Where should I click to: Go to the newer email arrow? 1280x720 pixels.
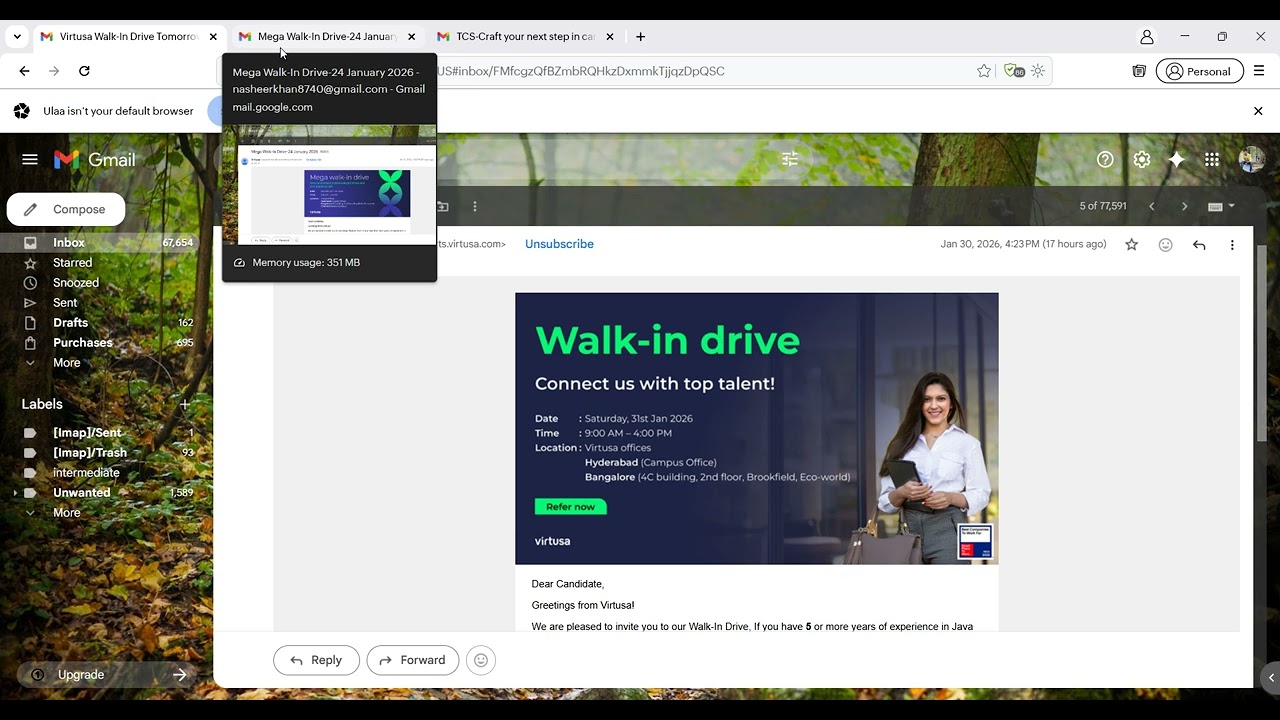pyautogui.click(x=1151, y=206)
